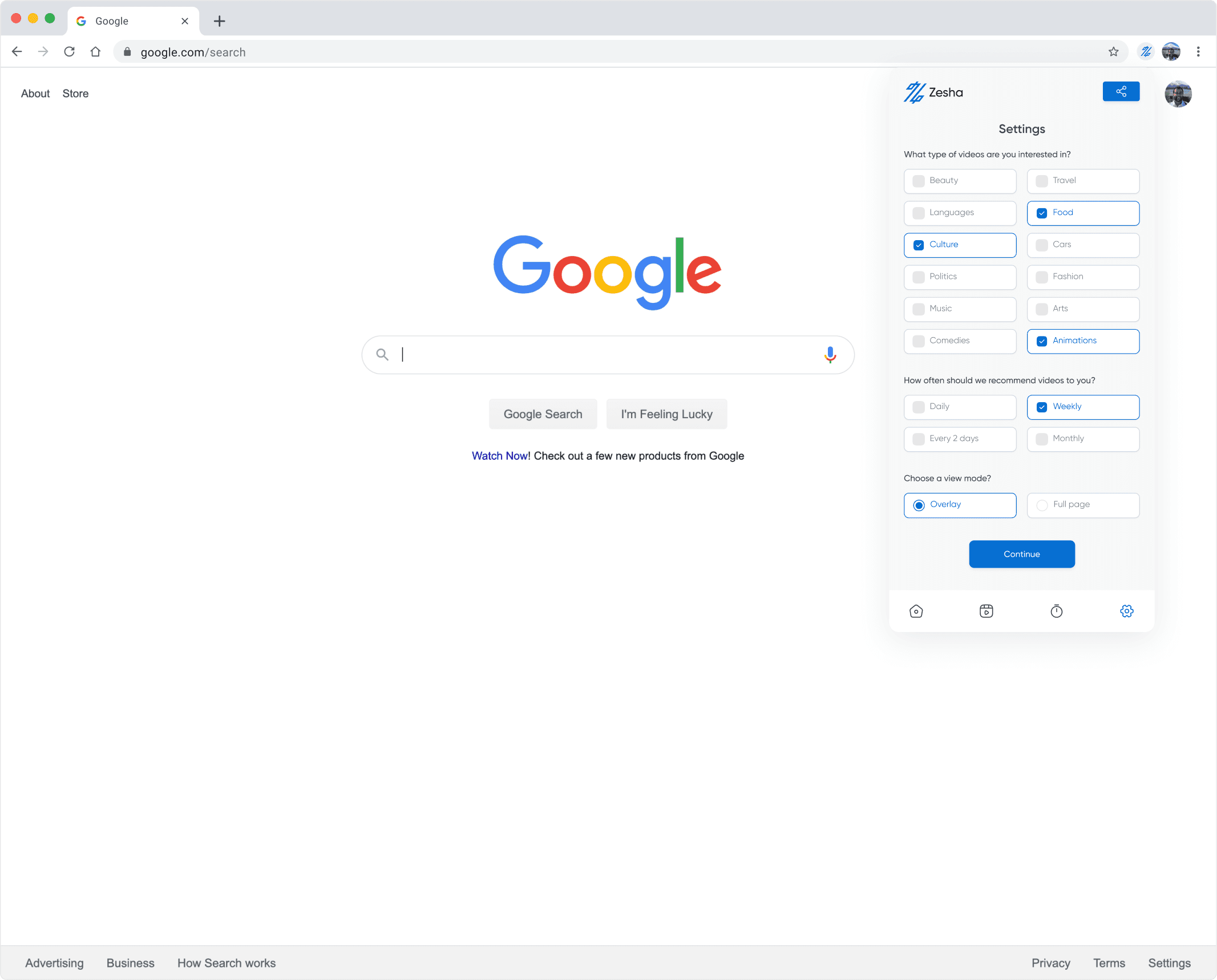Select the Full page view mode

tap(1083, 505)
